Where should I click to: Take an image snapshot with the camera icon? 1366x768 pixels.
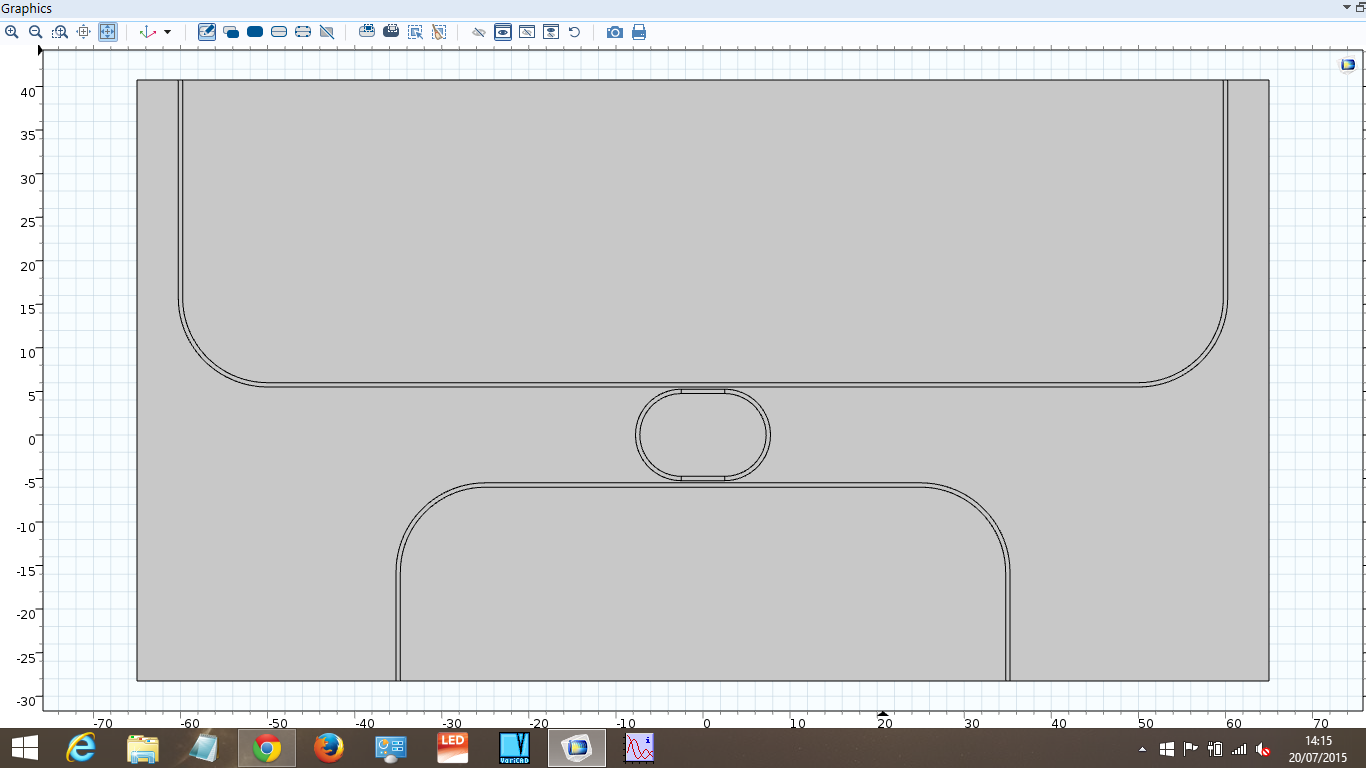pos(615,32)
